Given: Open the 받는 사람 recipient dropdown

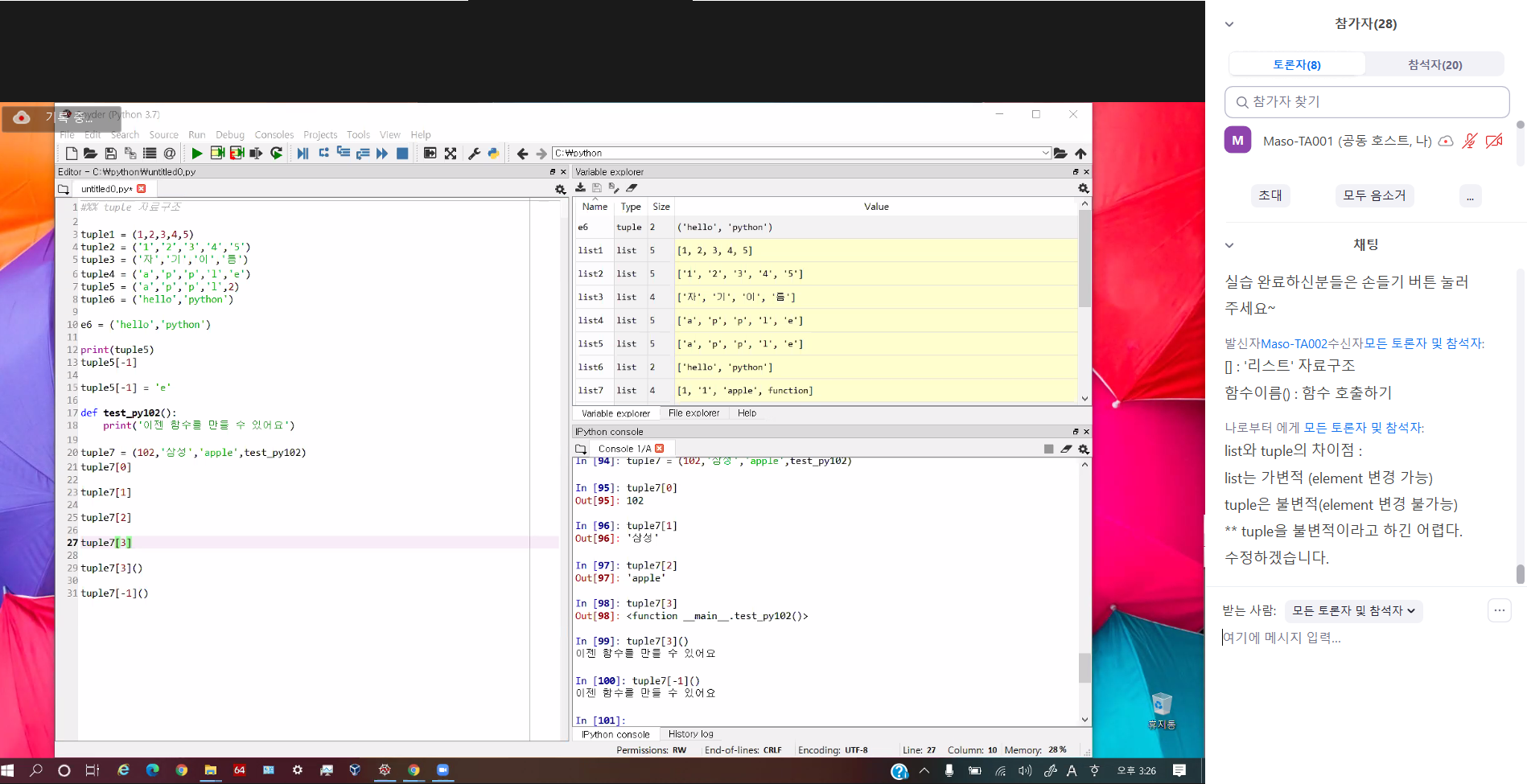Looking at the screenshot, I should coord(1353,611).
